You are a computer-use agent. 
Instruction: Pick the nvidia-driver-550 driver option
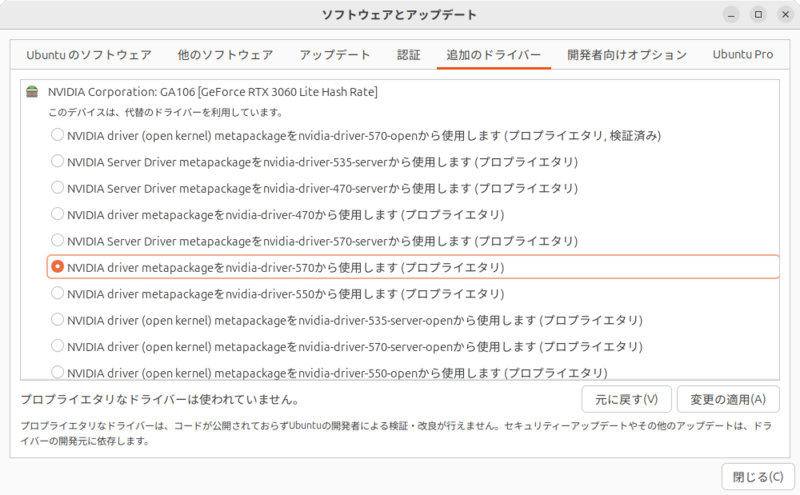[x=58, y=294]
